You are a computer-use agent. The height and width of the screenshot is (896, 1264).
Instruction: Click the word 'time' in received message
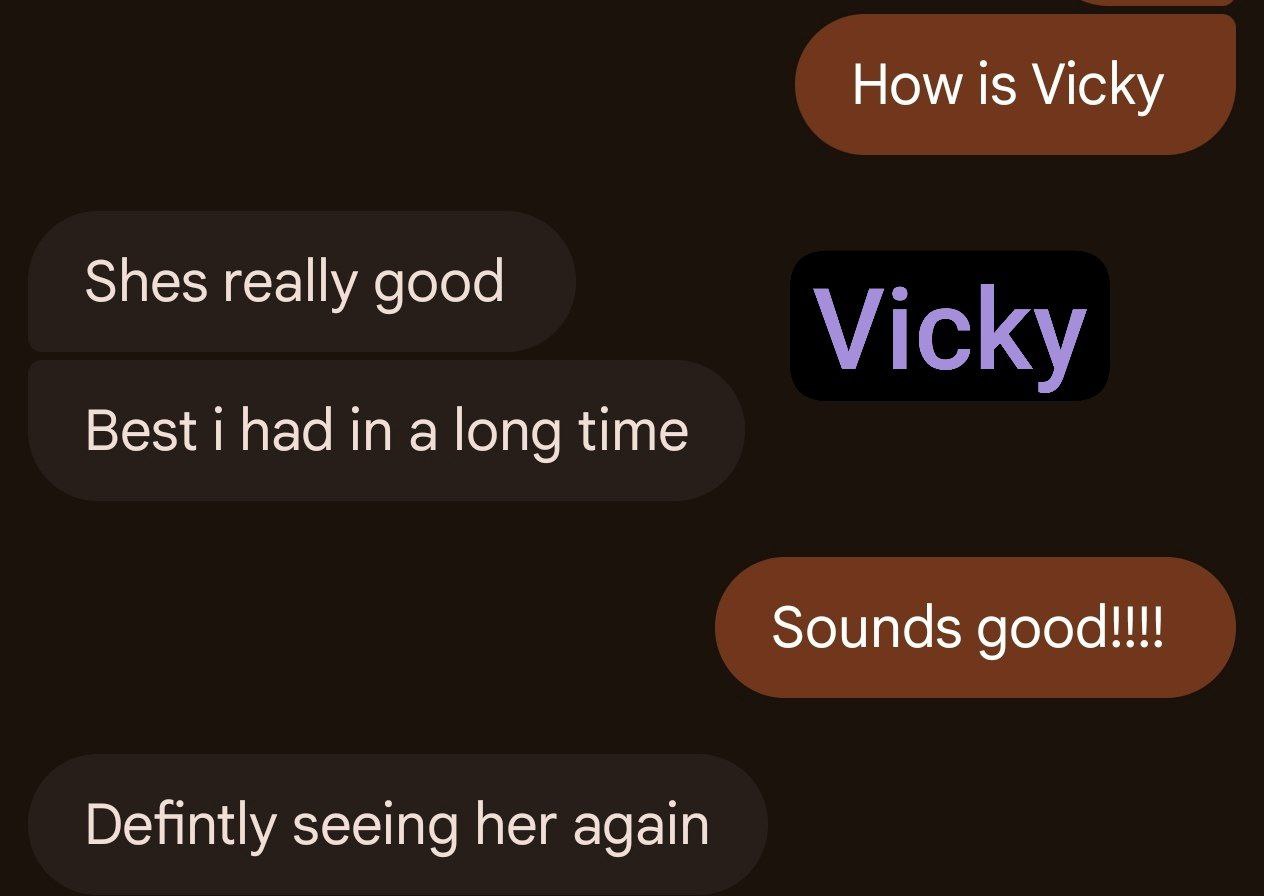633,431
